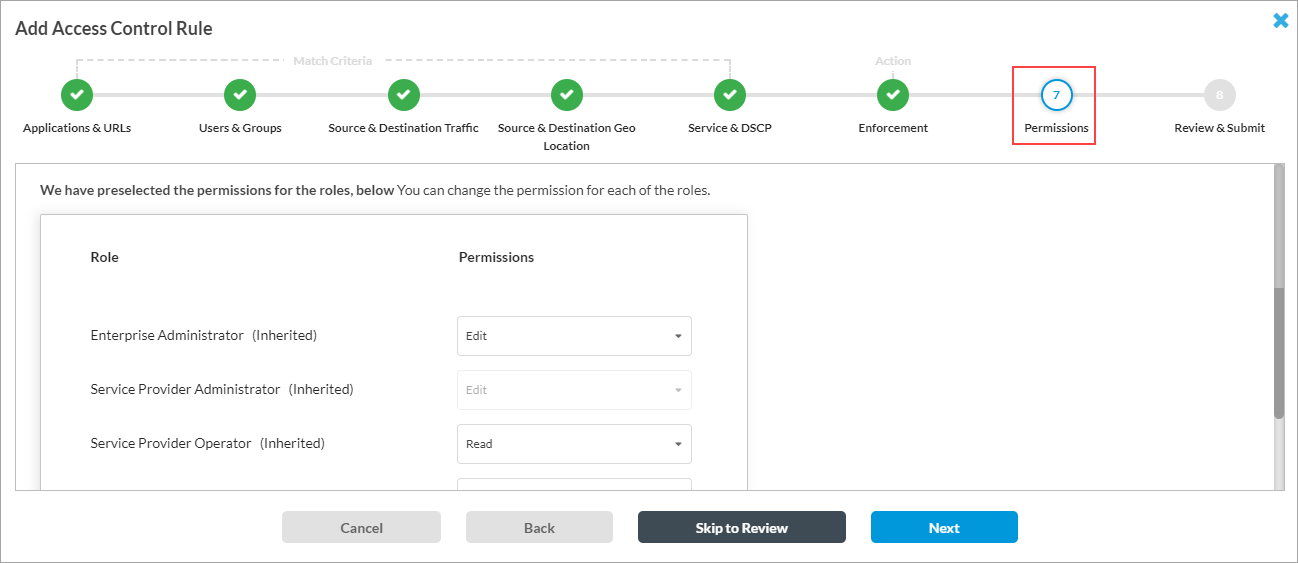Click the Back button
This screenshot has width=1298, height=563.
pos(539,528)
